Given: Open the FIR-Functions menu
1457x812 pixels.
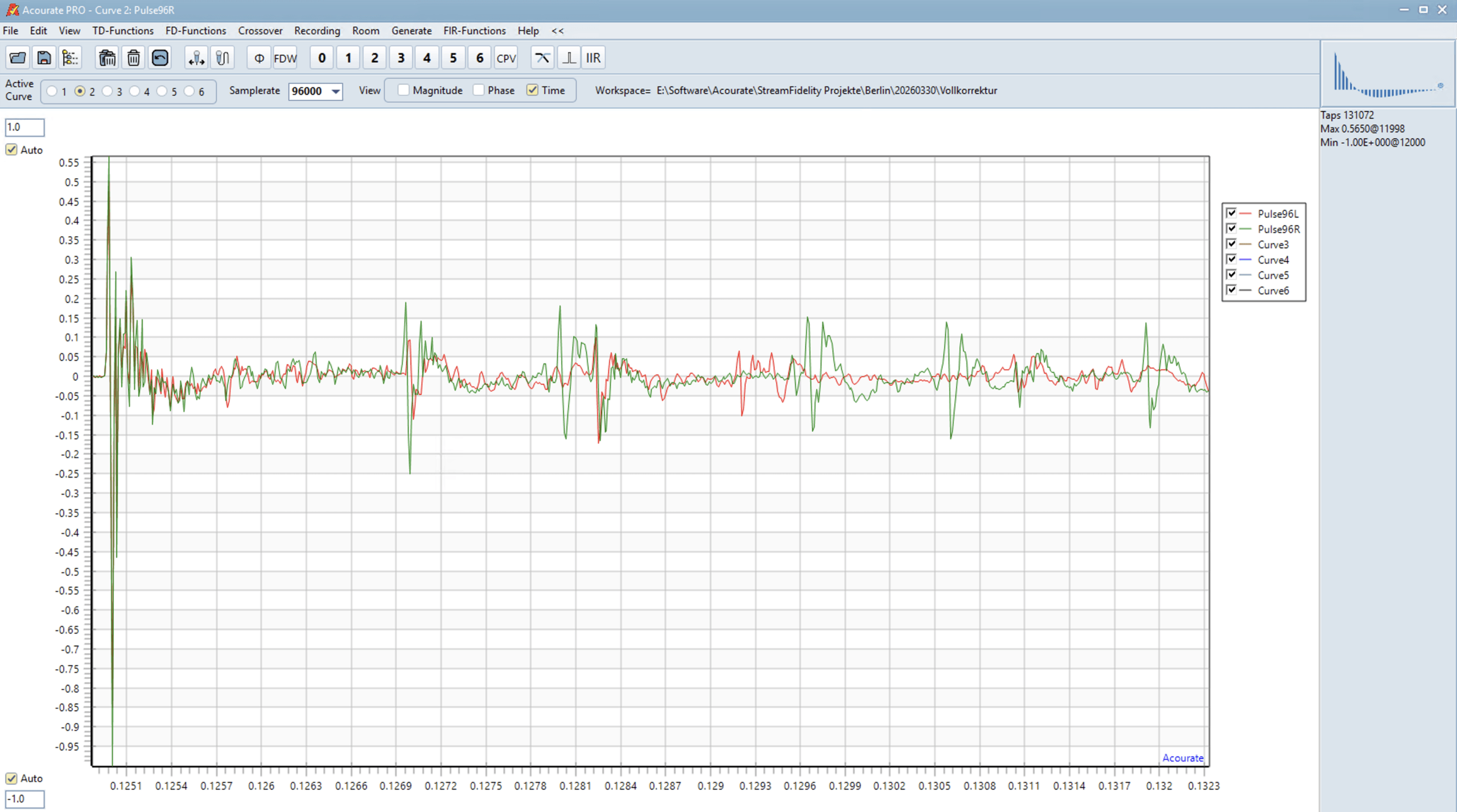Looking at the screenshot, I should point(474,31).
